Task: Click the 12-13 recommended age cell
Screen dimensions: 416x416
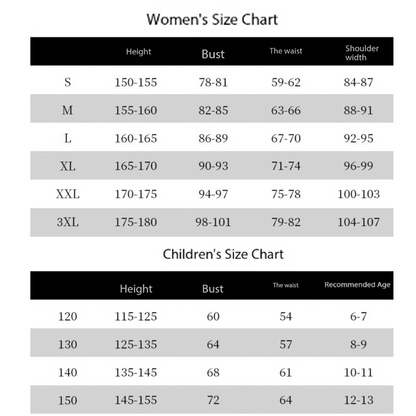Action: 359,400
